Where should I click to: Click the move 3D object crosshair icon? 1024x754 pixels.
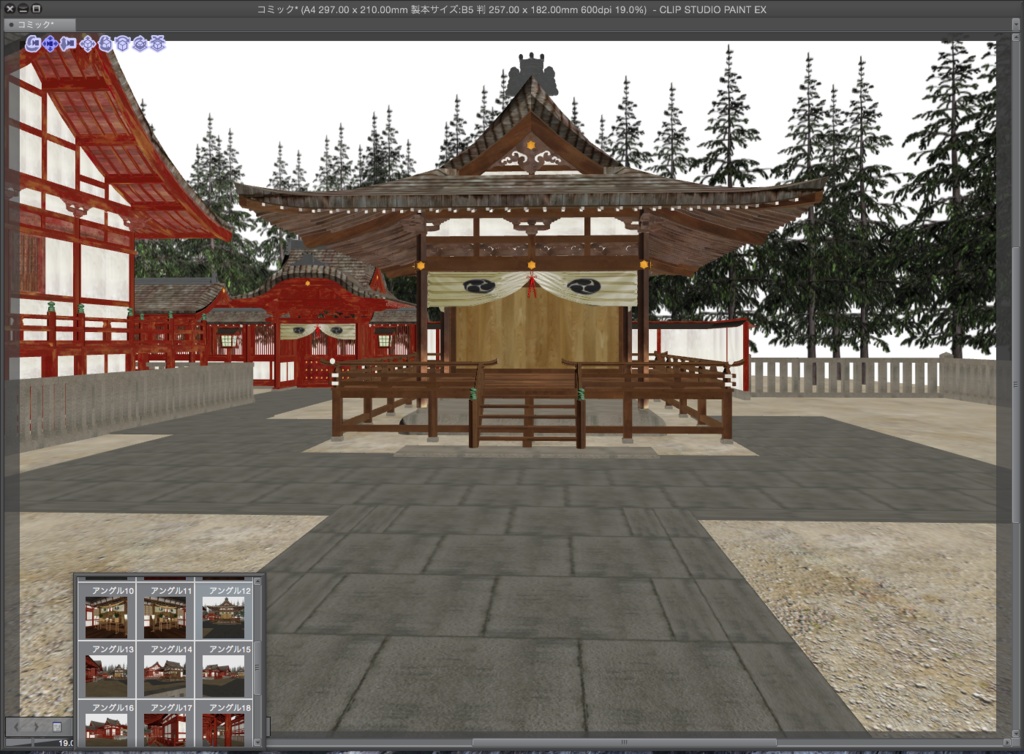(87, 45)
